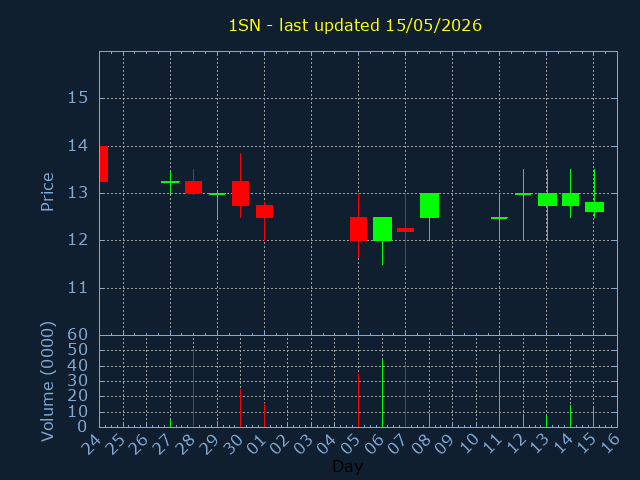
Task: Click the volume axis tick label 40
Action: tap(78, 365)
